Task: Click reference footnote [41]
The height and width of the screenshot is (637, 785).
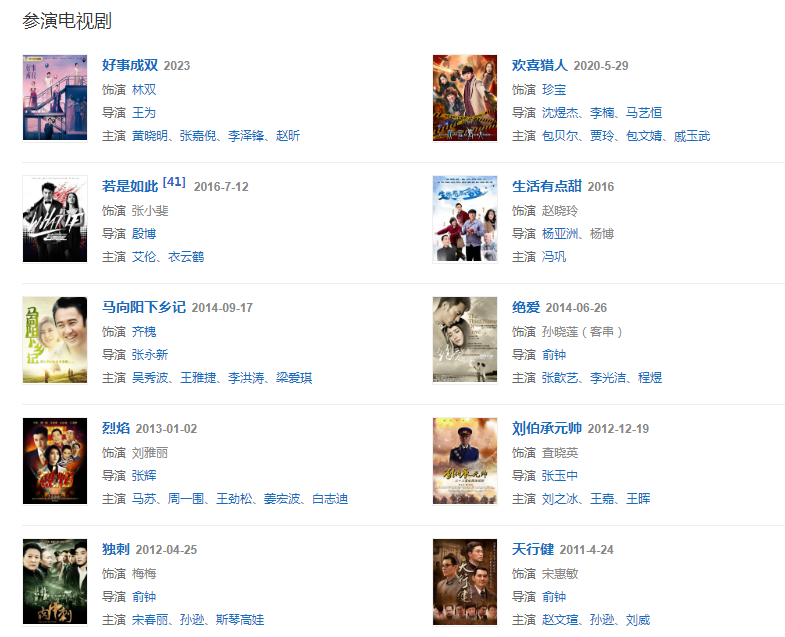Action: [x=174, y=182]
